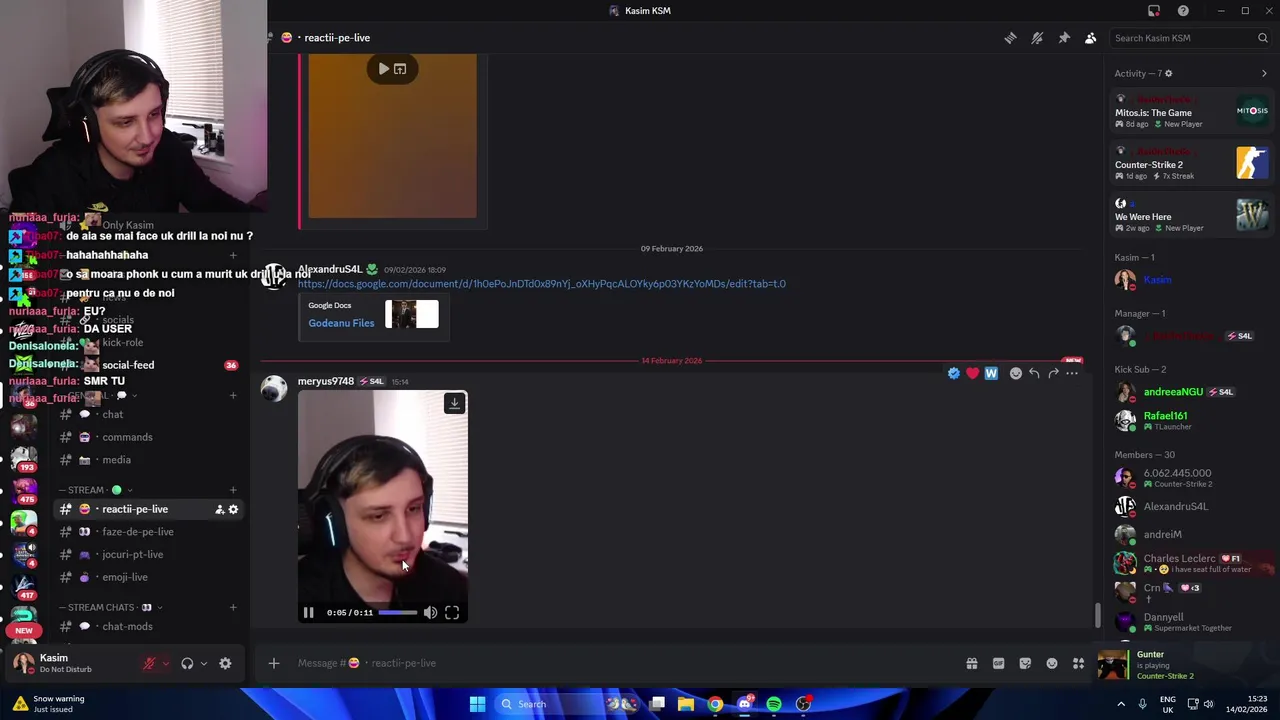Expand the Activity panel chevron
The width and height of the screenshot is (1280, 720).
pos(1264,73)
